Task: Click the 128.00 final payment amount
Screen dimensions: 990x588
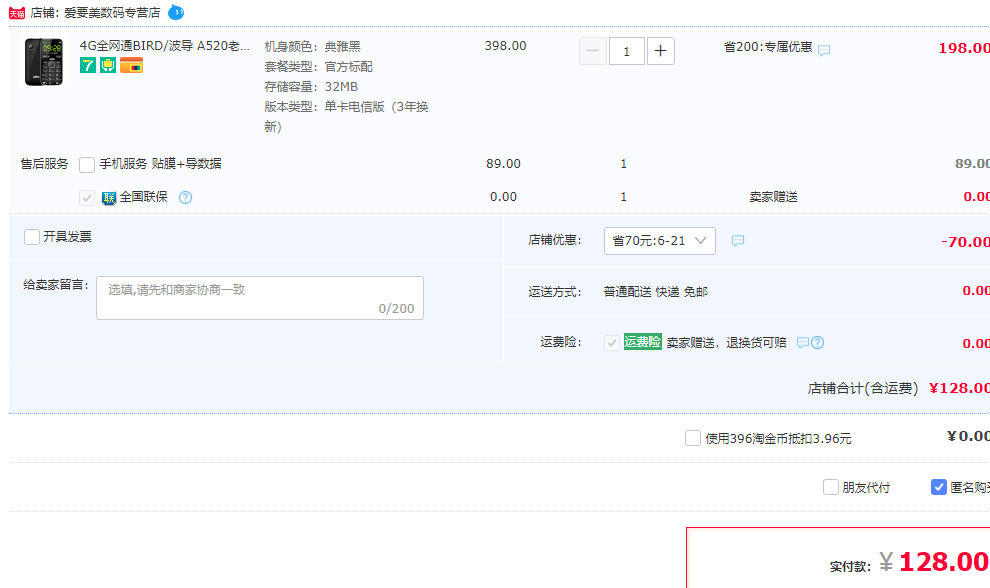Action: click(x=945, y=561)
